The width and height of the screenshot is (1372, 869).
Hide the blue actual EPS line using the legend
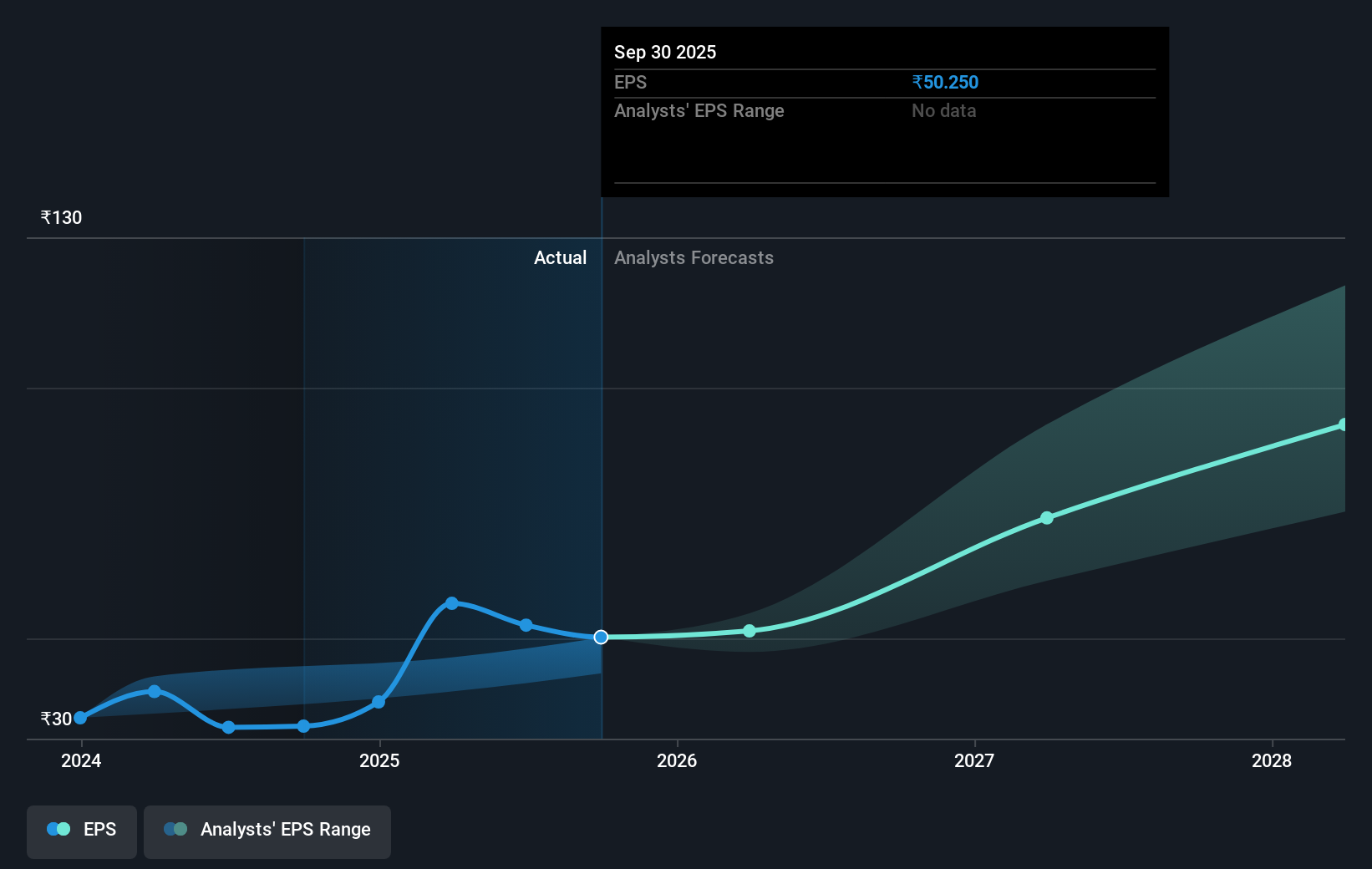point(81,831)
